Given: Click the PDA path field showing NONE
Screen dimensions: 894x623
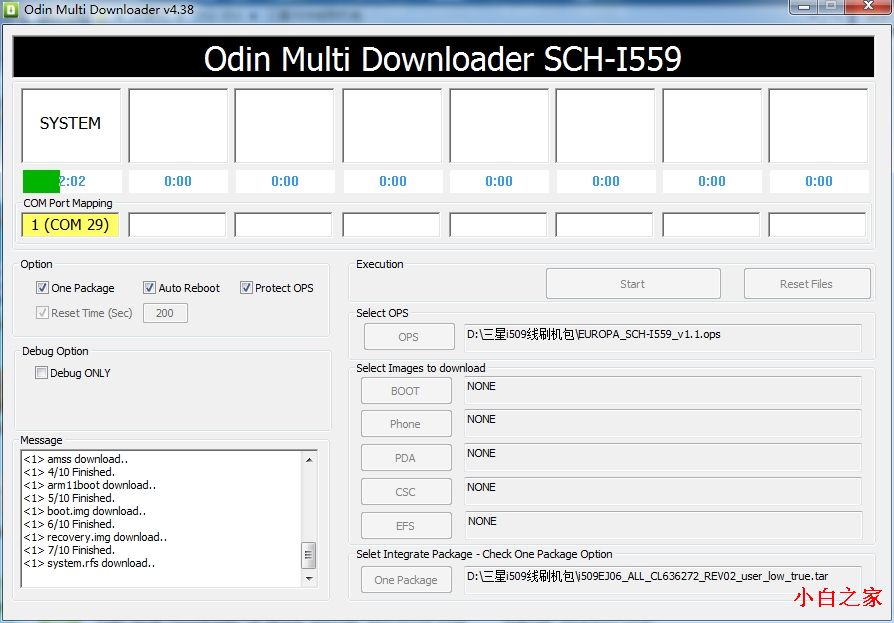Looking at the screenshot, I should click(663, 458).
